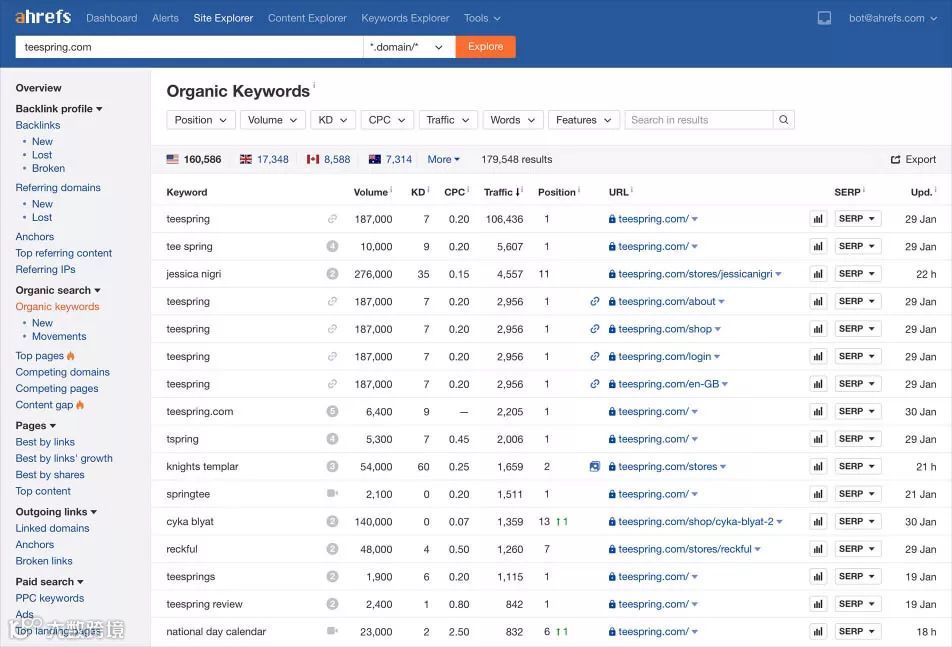Image resolution: width=952 pixels, height=647 pixels.
Task: Expand URL caret for teespring.com/stores/jessicanigri
Action: click(x=778, y=274)
